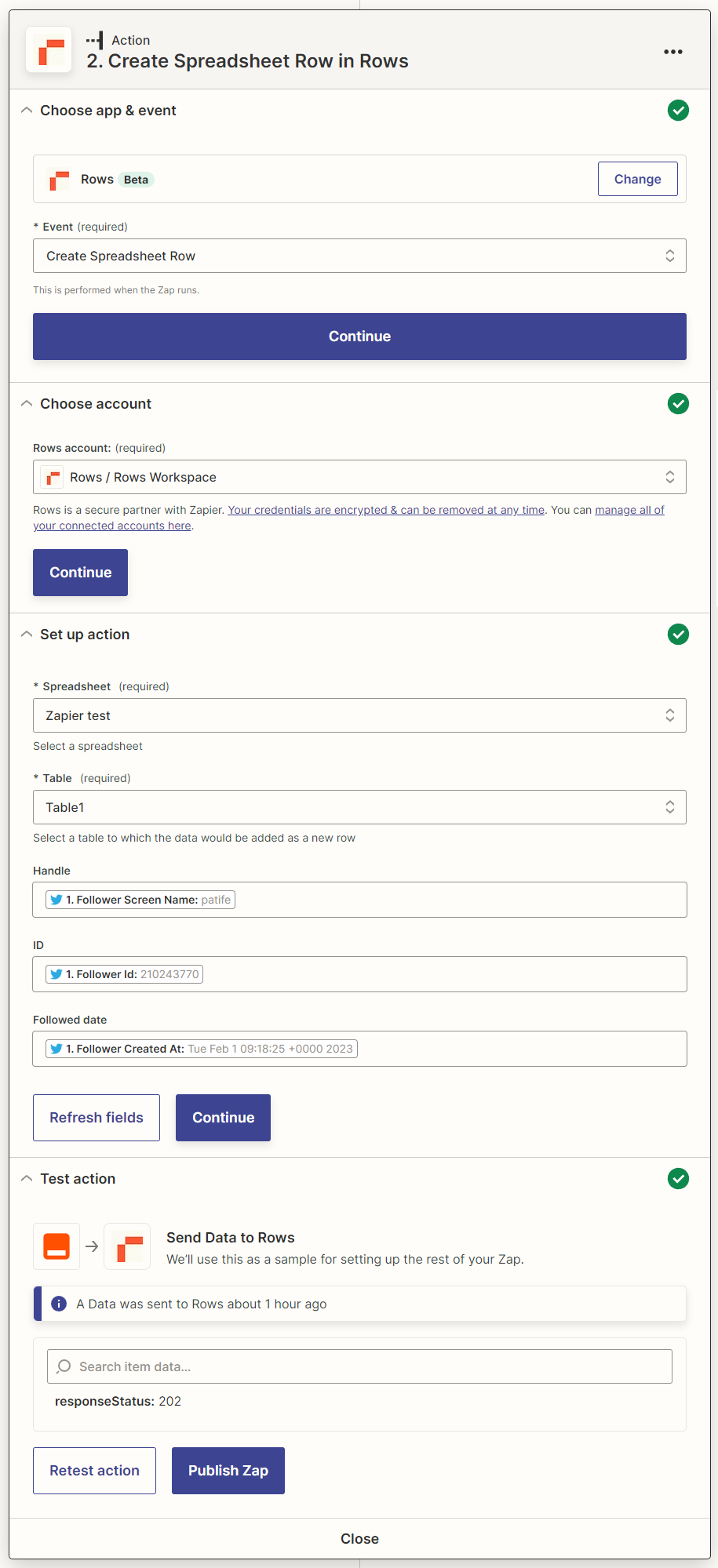The width and height of the screenshot is (718, 1568).
Task: Click step title Create Spreadsheet Row in Rows
Action: pos(247,61)
